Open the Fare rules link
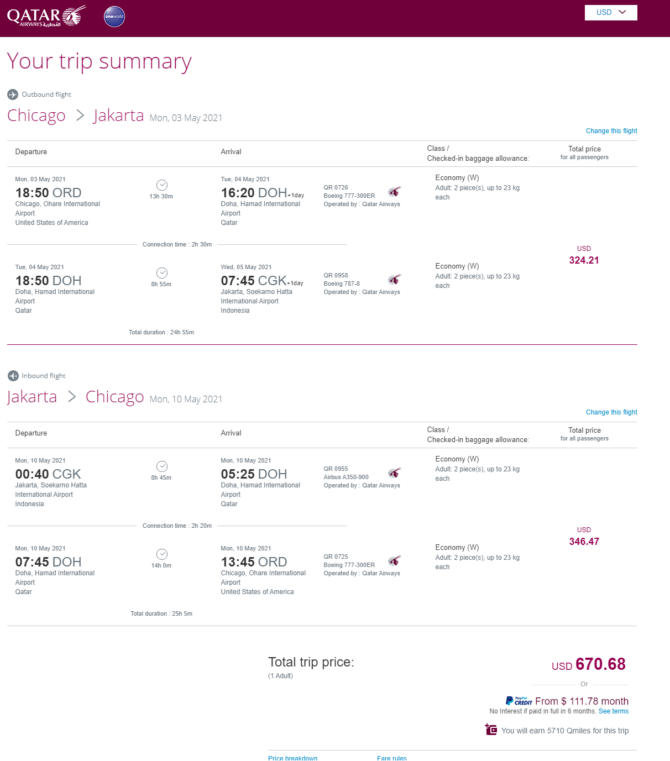Image resolution: width=670 pixels, height=761 pixels. [392, 758]
